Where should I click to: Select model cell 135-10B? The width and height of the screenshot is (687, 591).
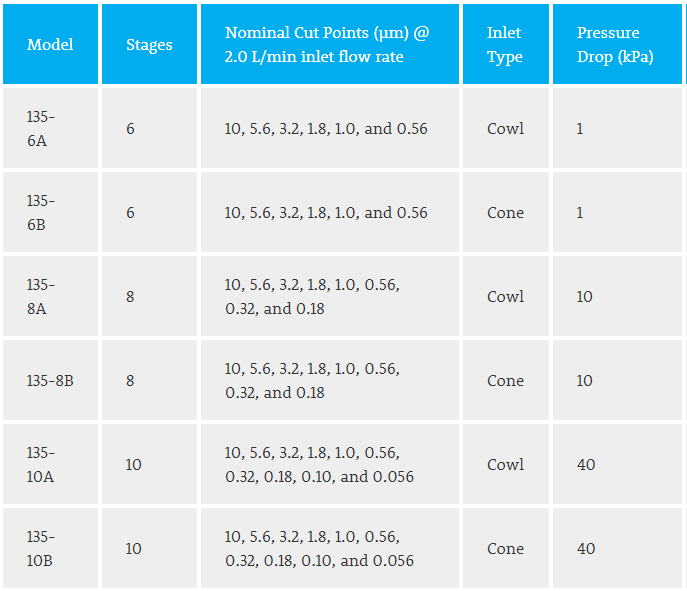pos(41,549)
